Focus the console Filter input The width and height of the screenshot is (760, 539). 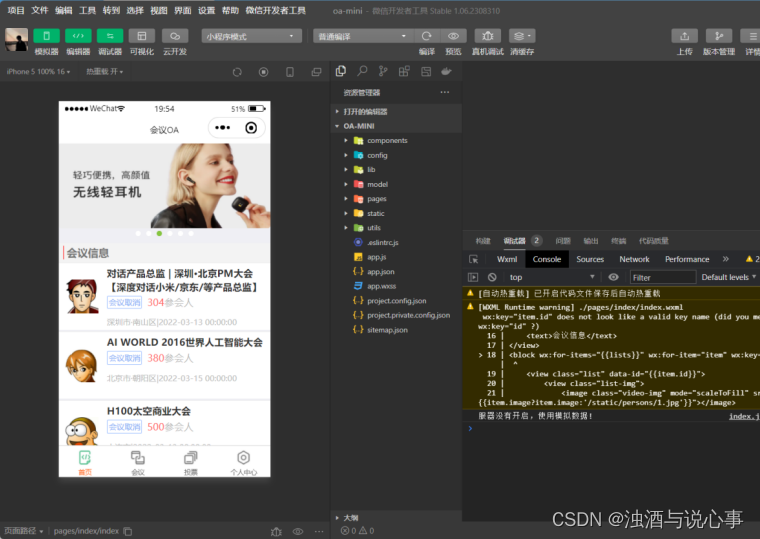click(x=663, y=277)
